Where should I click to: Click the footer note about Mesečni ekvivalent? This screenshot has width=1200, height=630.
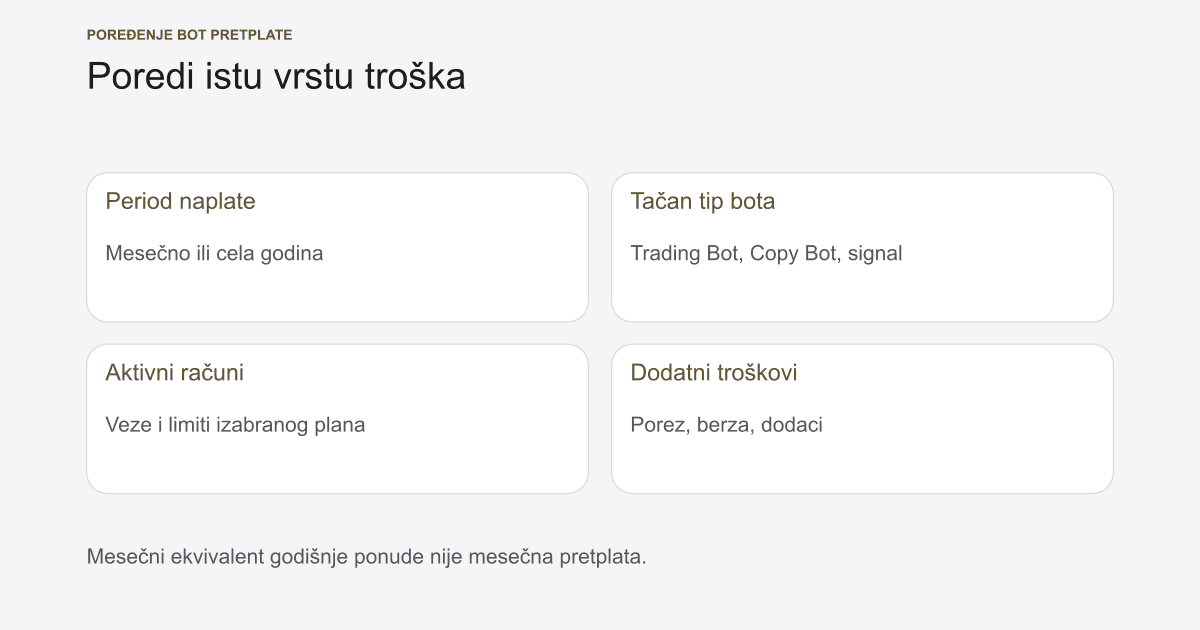click(367, 556)
